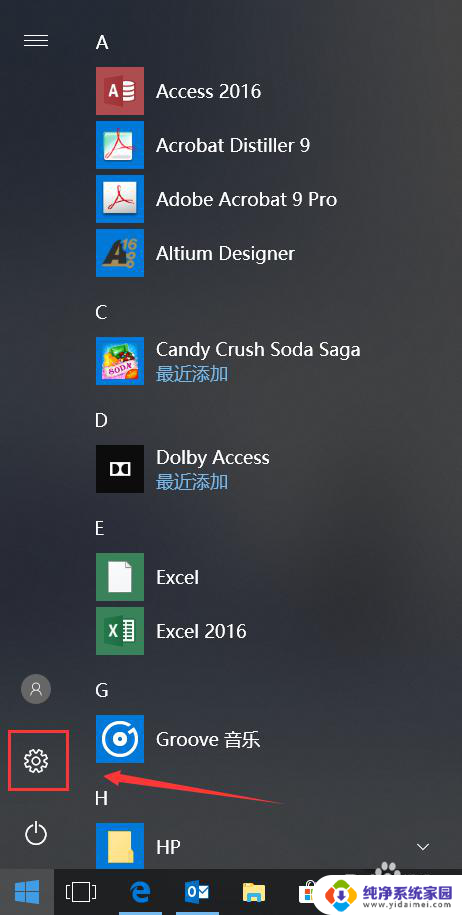Select Groove 音乐 label
The height and width of the screenshot is (915, 462).
208,740
